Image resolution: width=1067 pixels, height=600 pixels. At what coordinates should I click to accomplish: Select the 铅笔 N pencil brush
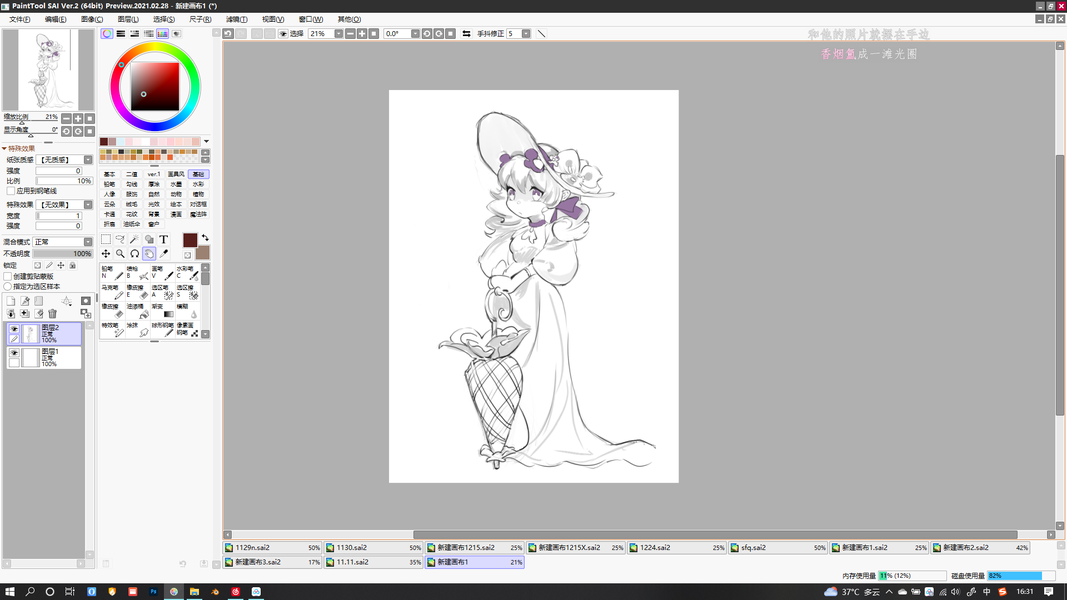tap(113, 273)
